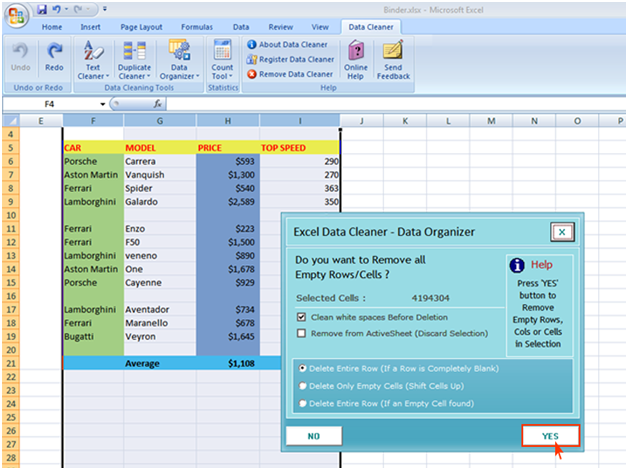Open the Name Box dropdown arrow
Image resolution: width=628 pixels, height=470 pixels.
coord(103,104)
